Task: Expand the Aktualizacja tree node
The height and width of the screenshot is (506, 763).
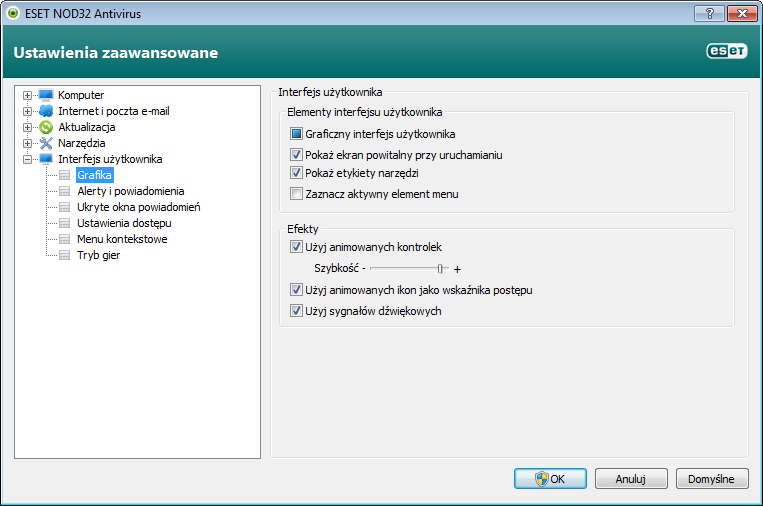Action: [27, 127]
